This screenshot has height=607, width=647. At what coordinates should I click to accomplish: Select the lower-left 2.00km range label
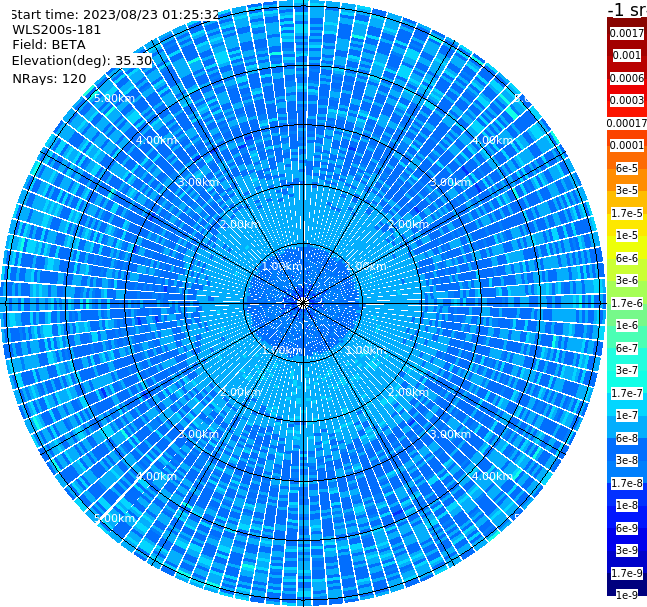(241, 392)
